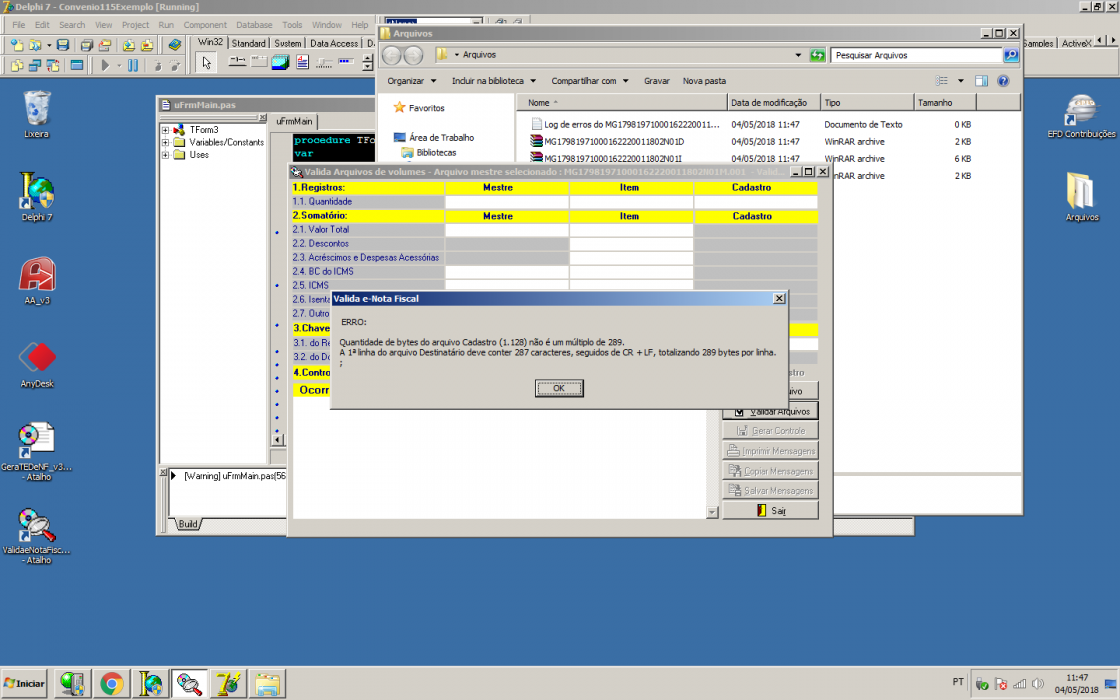The width and height of the screenshot is (1120, 700).
Task: Open the Component menu
Action: coord(205,25)
